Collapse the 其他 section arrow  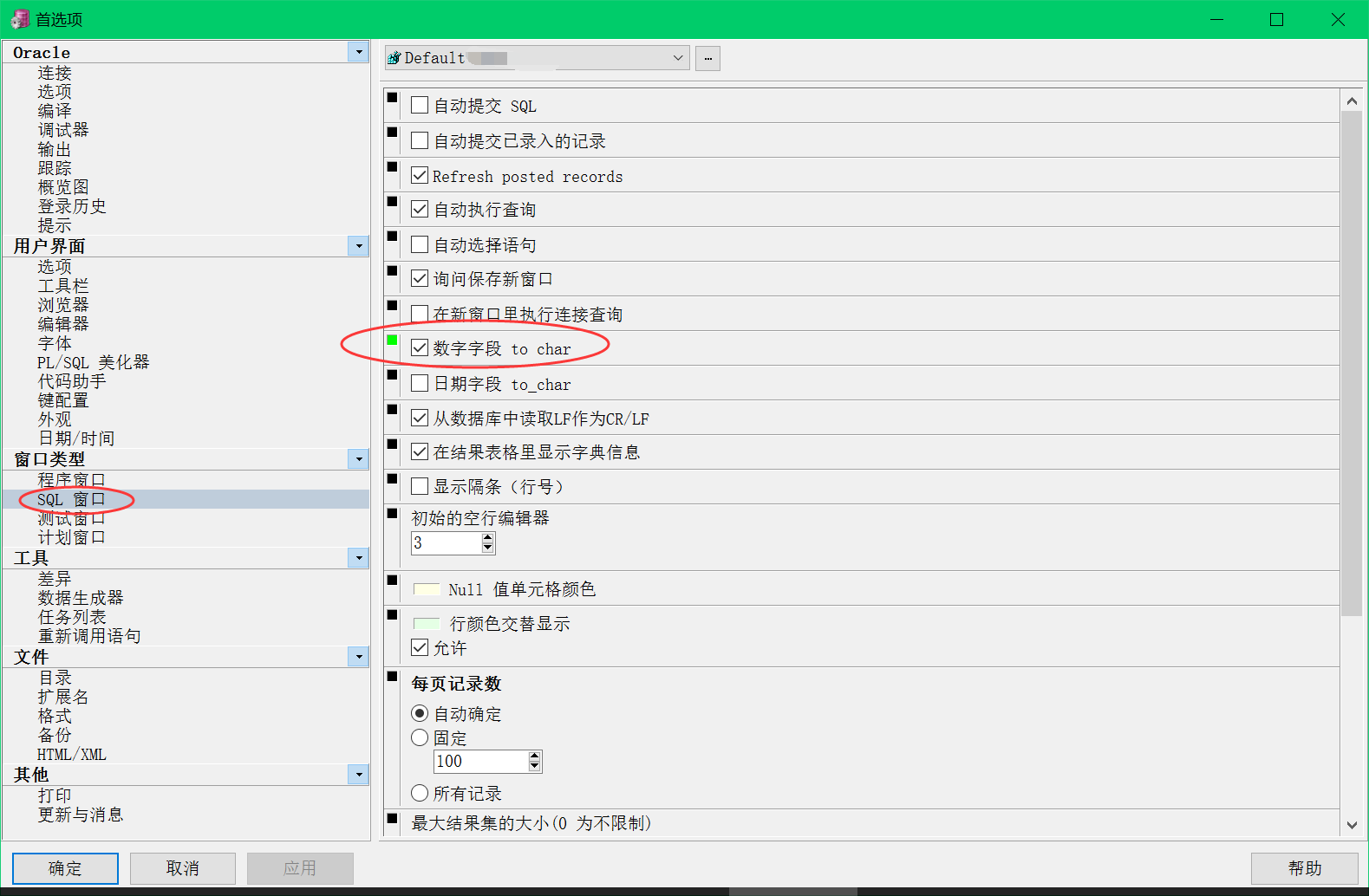[x=358, y=775]
